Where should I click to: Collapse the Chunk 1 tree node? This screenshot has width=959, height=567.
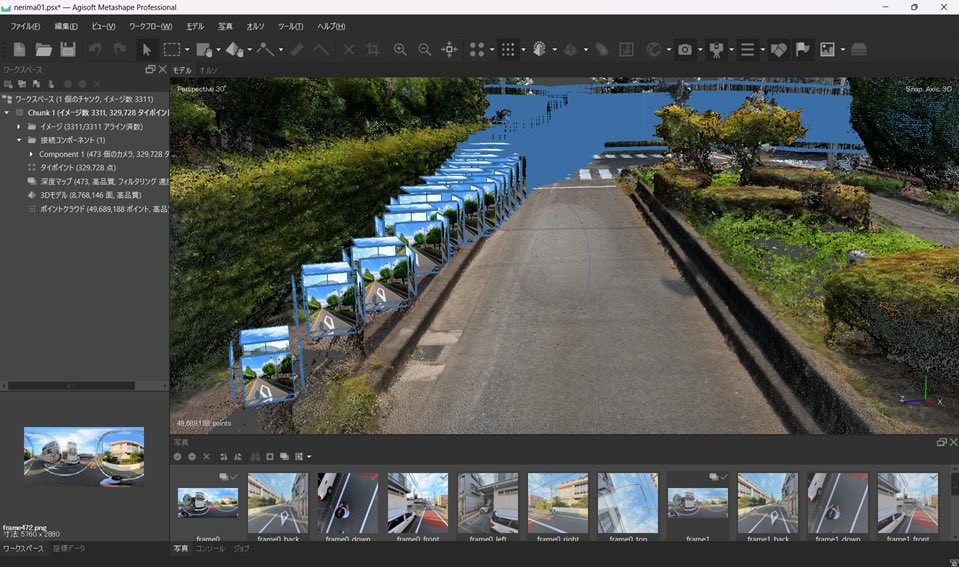(x=7, y=113)
